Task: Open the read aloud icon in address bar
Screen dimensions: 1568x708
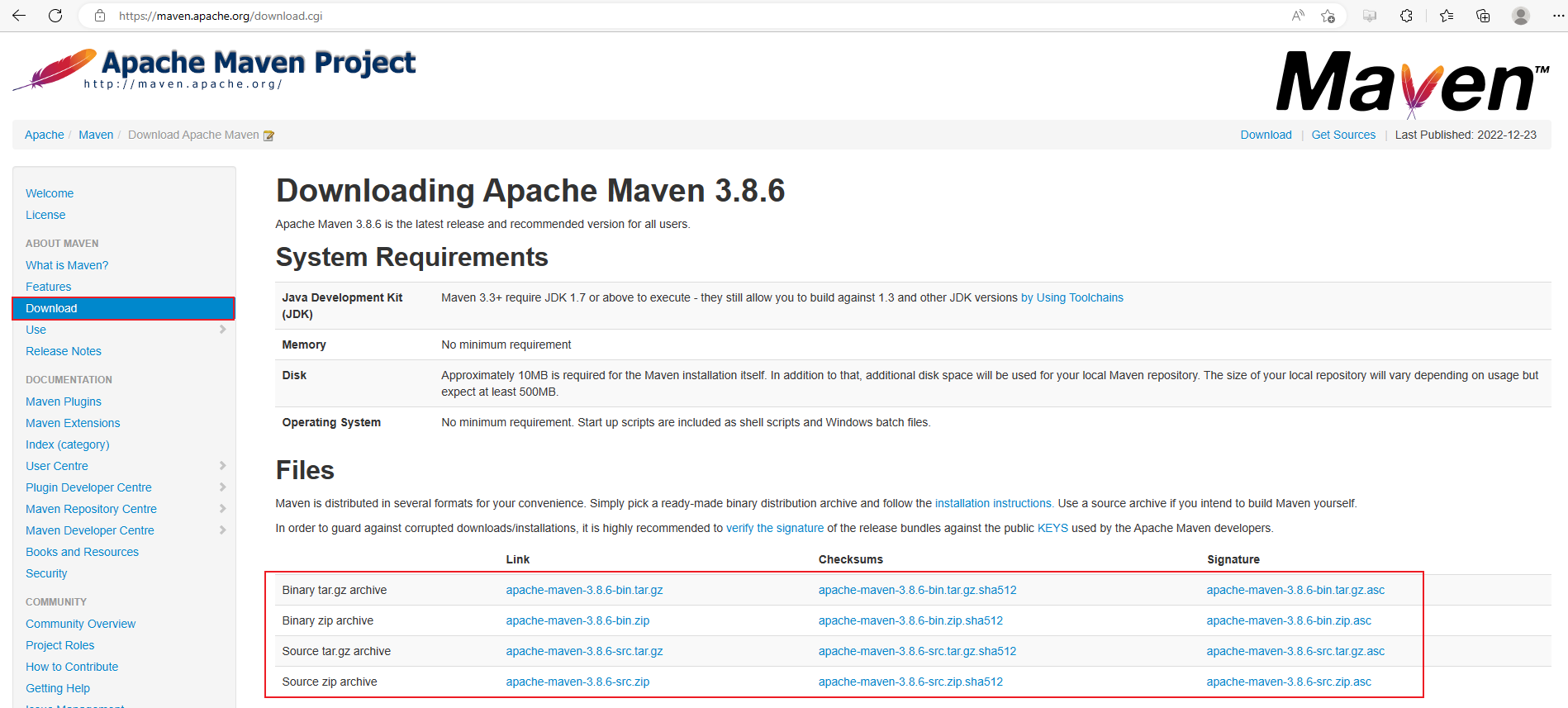Action: (1298, 16)
